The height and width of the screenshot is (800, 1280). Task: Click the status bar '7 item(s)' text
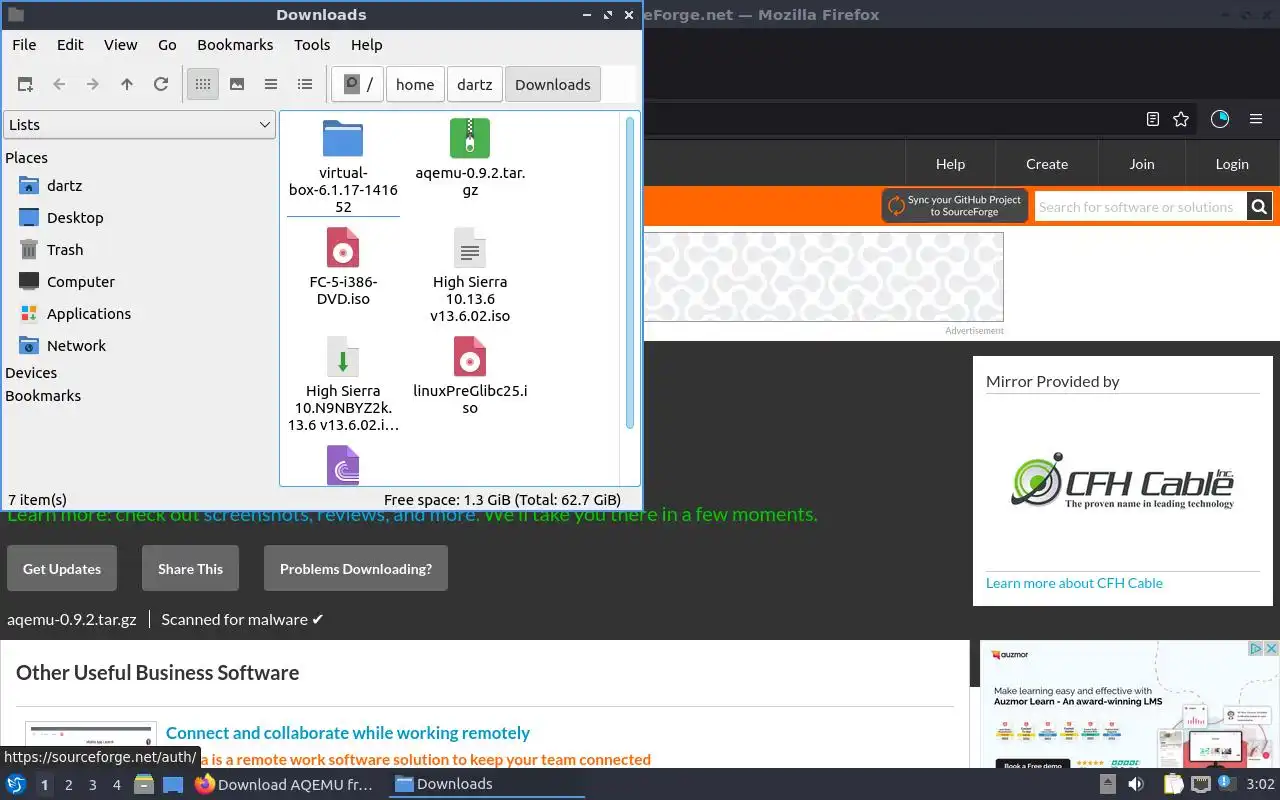point(37,500)
